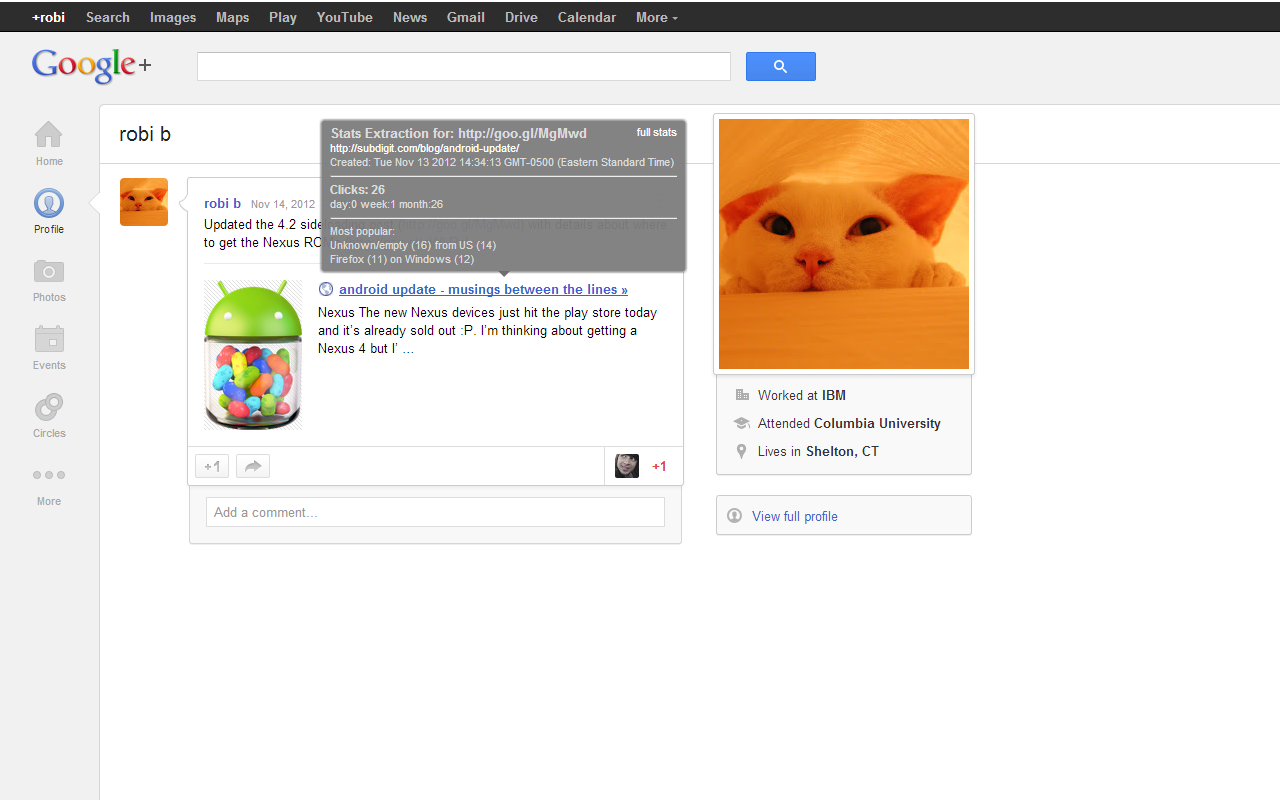1280x800 pixels.
Task: Open the Circles icon in sidebar
Action: 48,407
